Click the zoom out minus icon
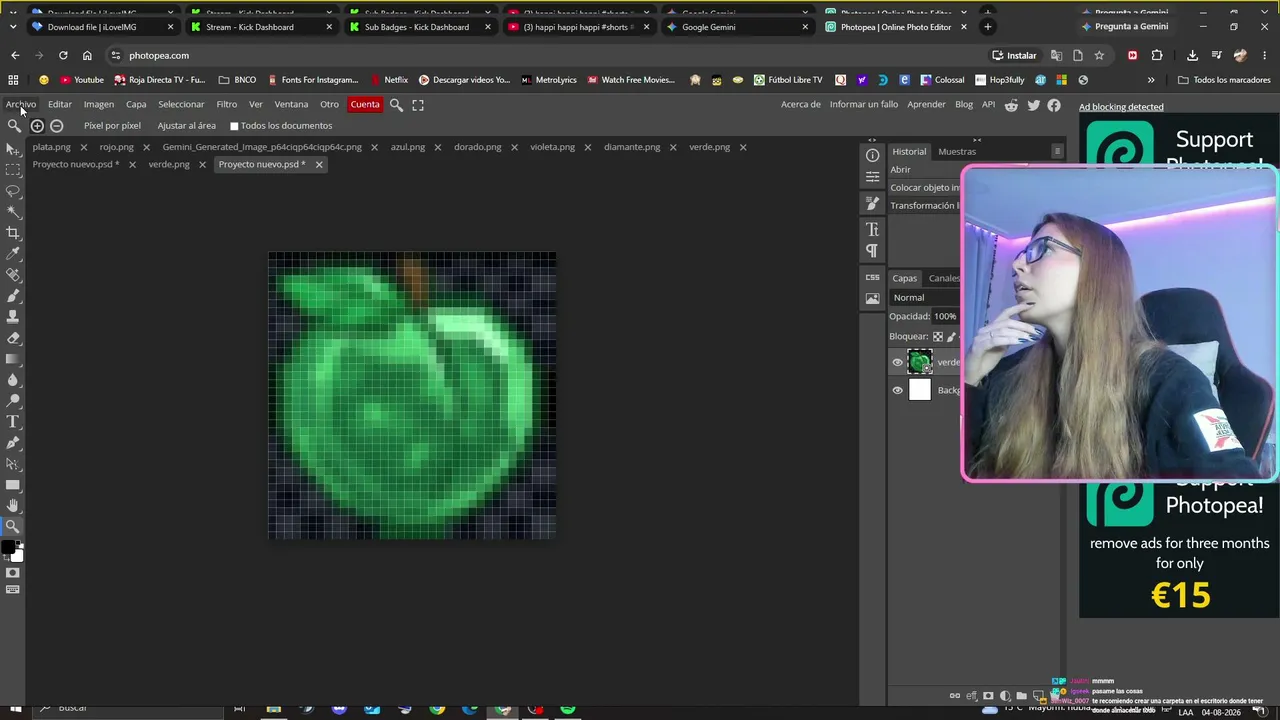This screenshot has width=1280, height=720. coord(57,126)
